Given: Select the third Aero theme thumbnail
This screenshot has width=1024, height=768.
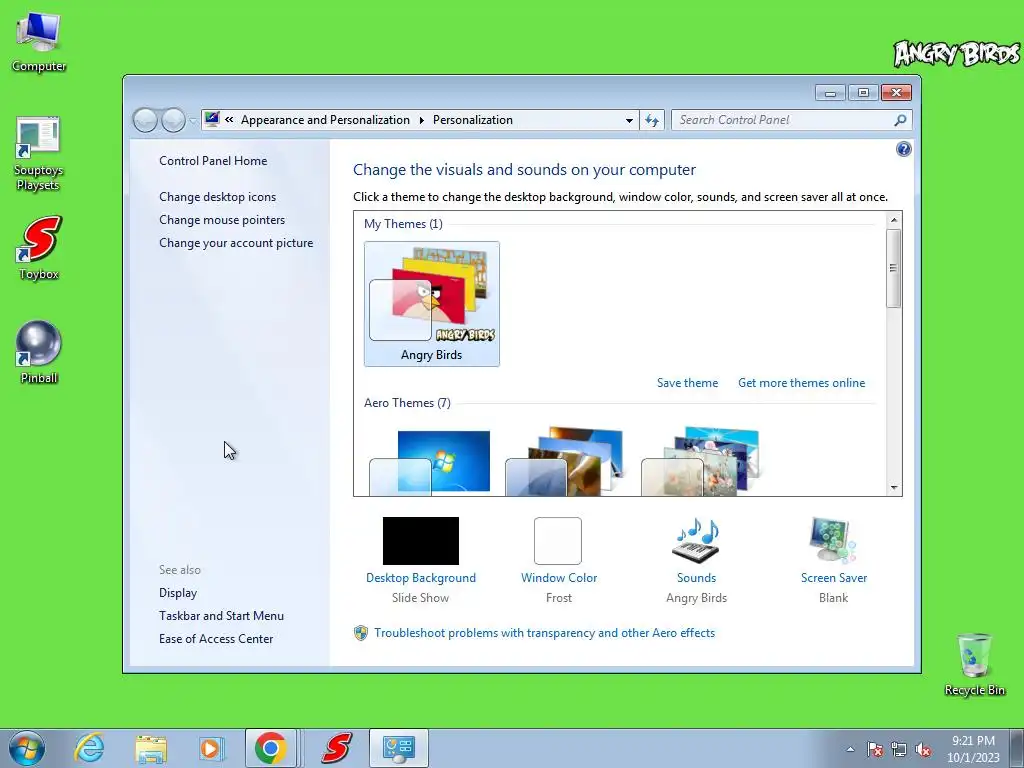Looking at the screenshot, I should [701, 462].
